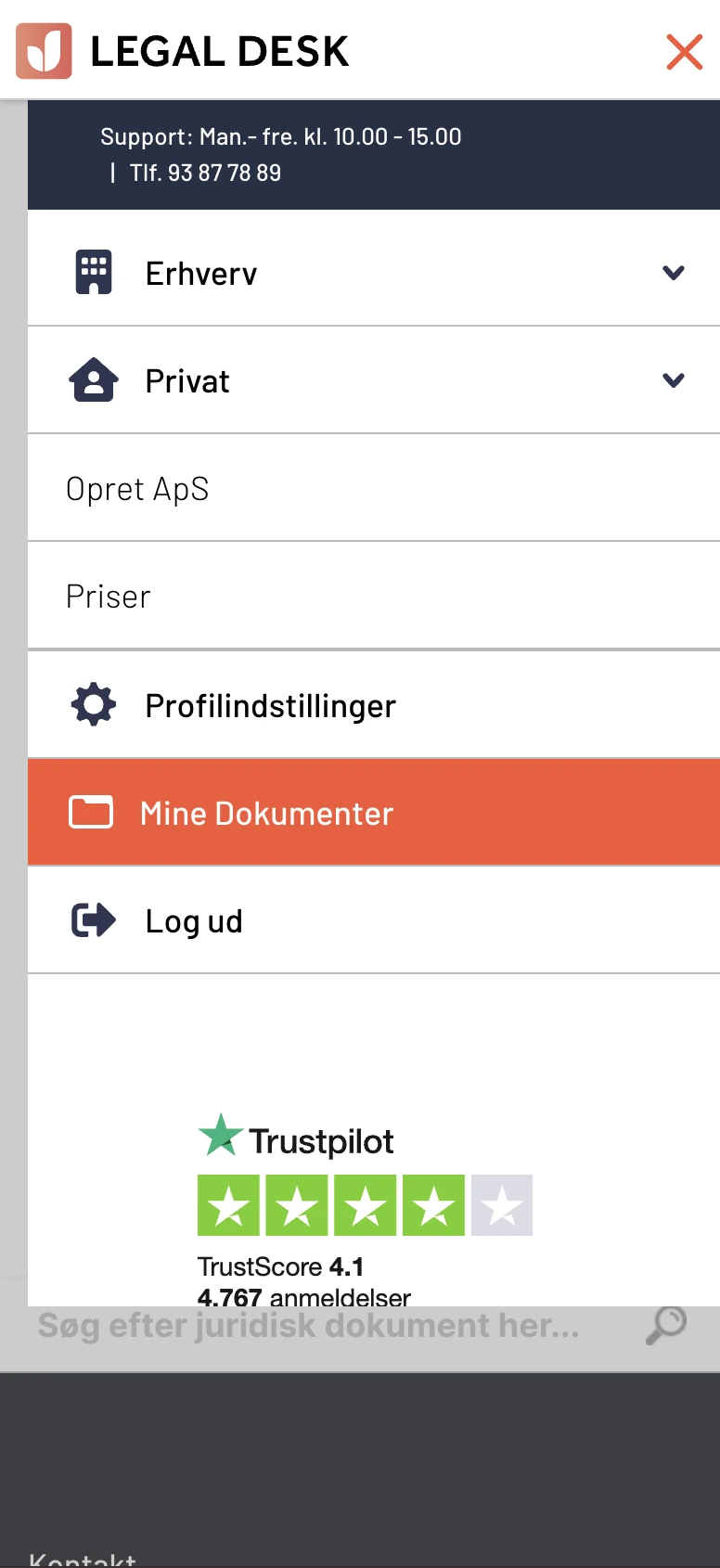Open the Priser menu item
Screen dimensions: 720x1568
click(x=109, y=597)
